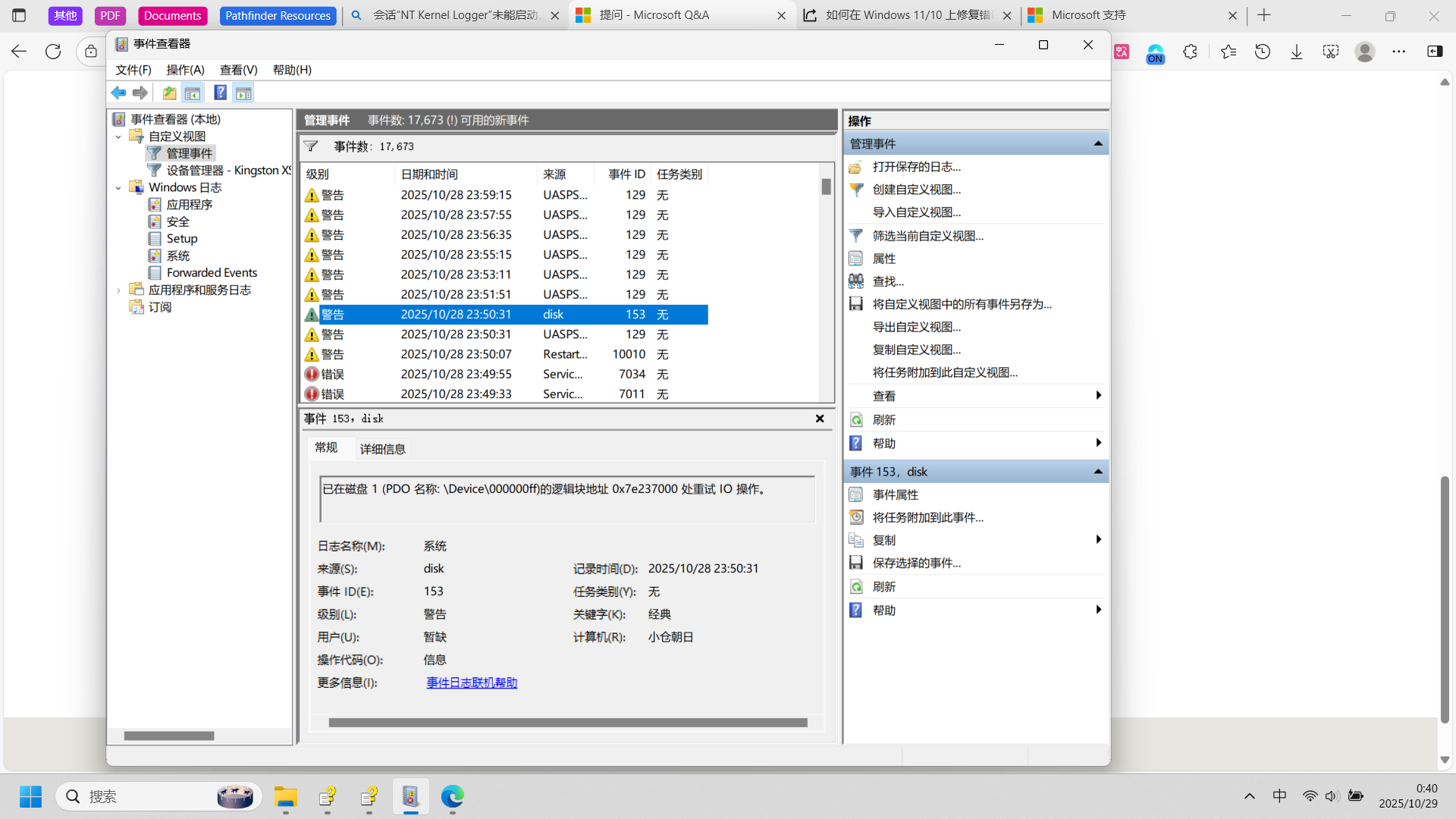Close the event 153 preview pane
This screenshot has width=1456, height=819.
[x=820, y=419]
